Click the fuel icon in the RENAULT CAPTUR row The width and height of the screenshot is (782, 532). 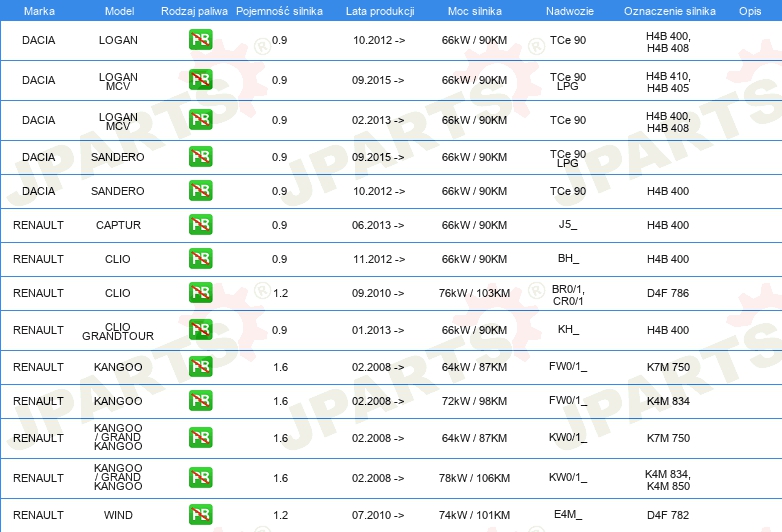point(200,224)
